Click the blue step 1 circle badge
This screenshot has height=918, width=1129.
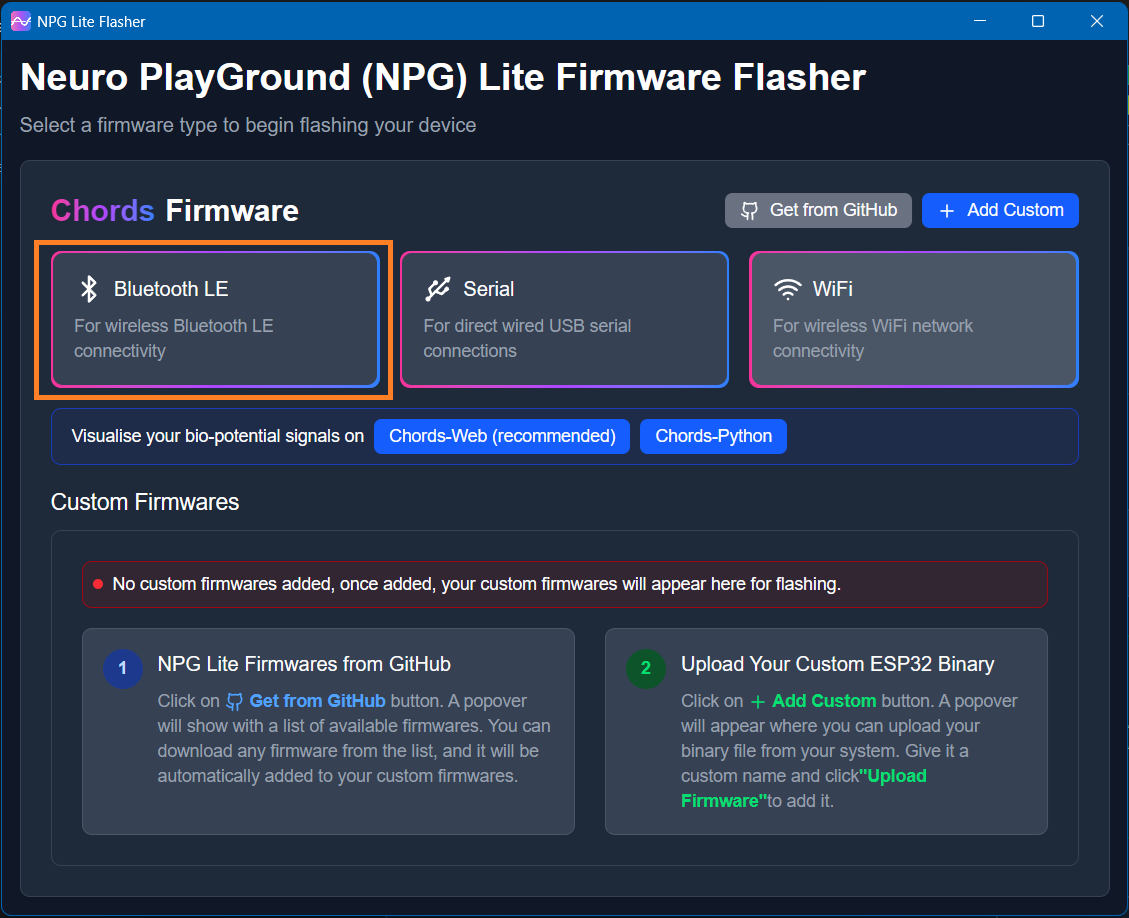click(x=123, y=669)
